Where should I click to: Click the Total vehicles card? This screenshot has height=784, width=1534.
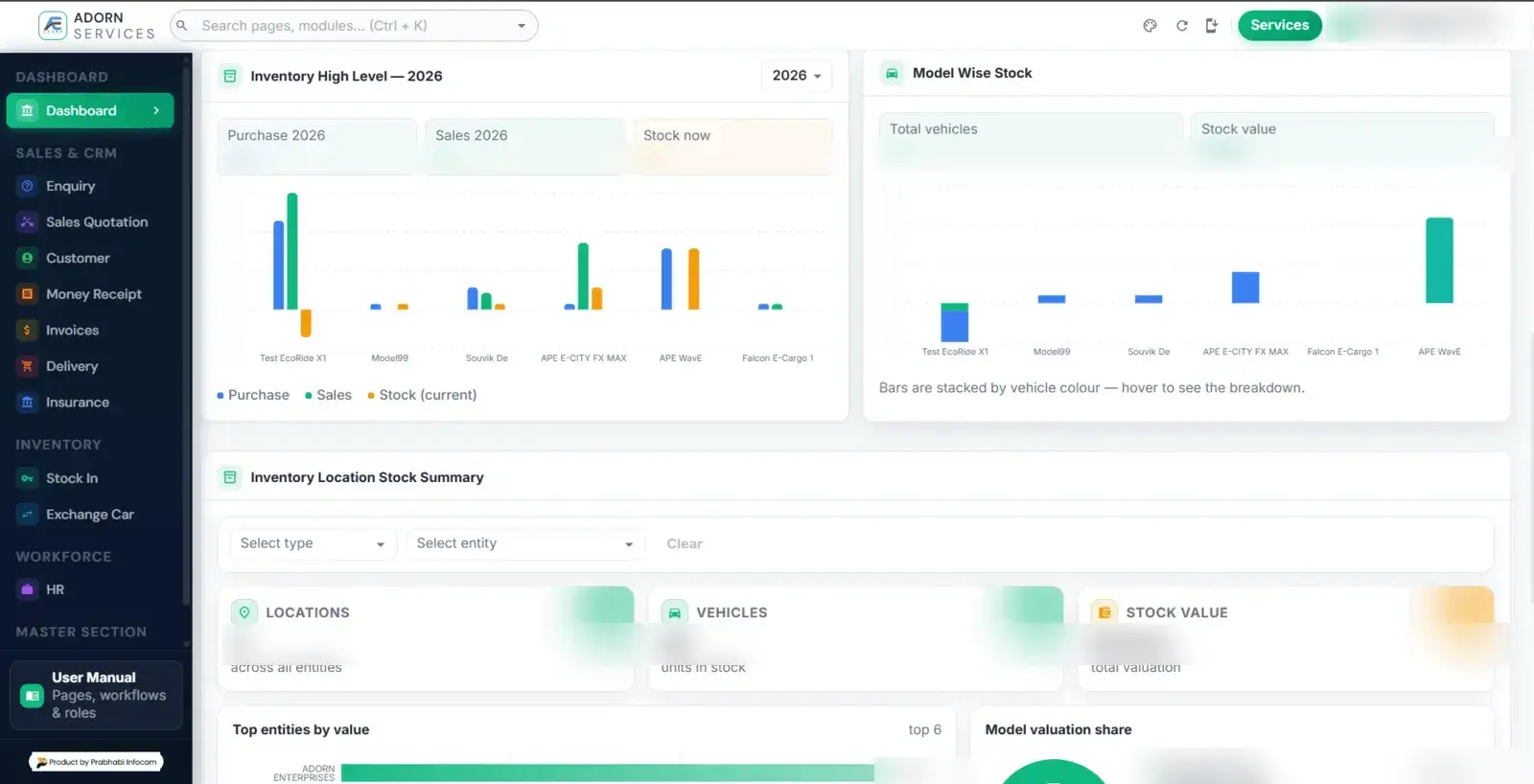click(1031, 141)
